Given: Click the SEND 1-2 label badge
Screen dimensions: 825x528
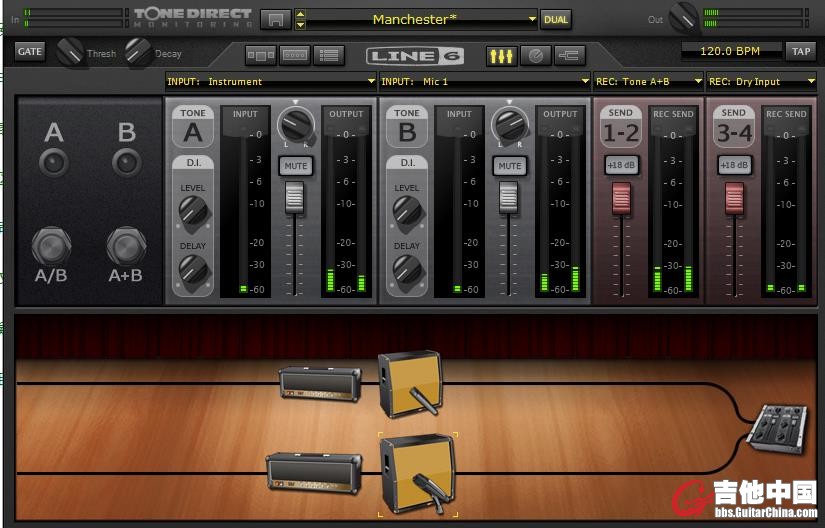Looking at the screenshot, I should point(621,127).
